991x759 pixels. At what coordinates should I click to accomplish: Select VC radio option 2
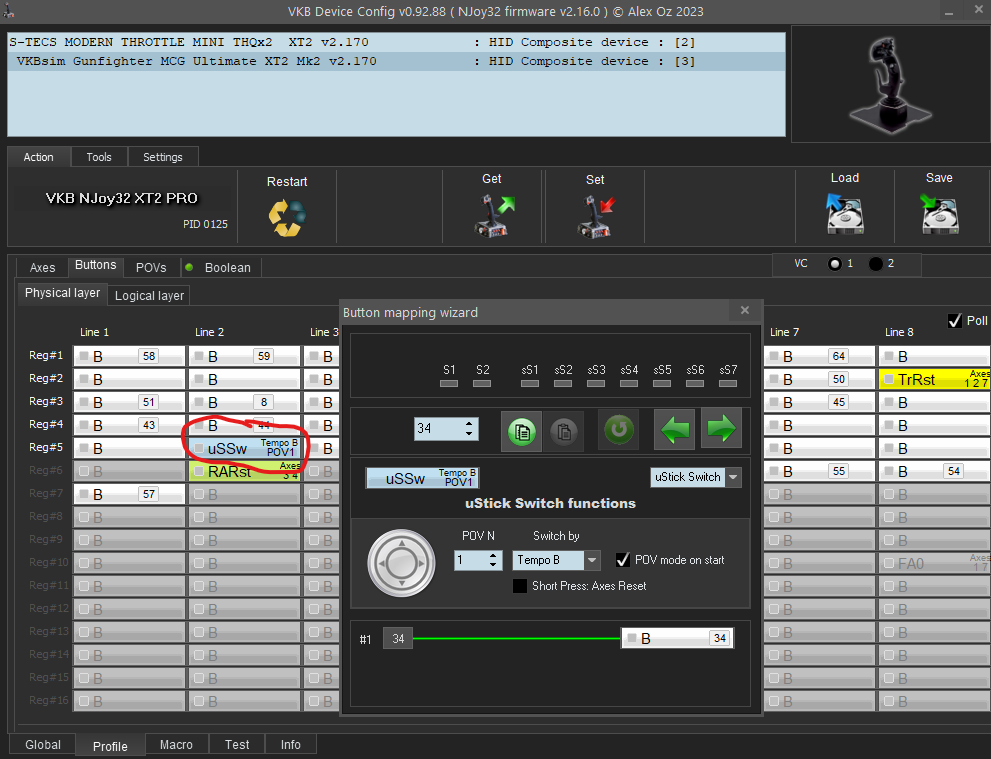click(875, 264)
